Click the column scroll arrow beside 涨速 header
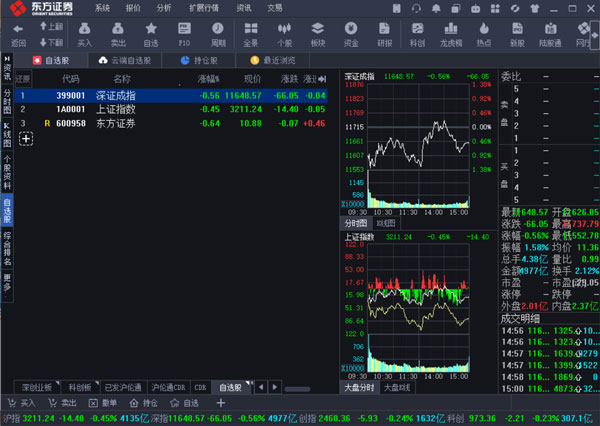The image size is (600, 426). click(322, 79)
